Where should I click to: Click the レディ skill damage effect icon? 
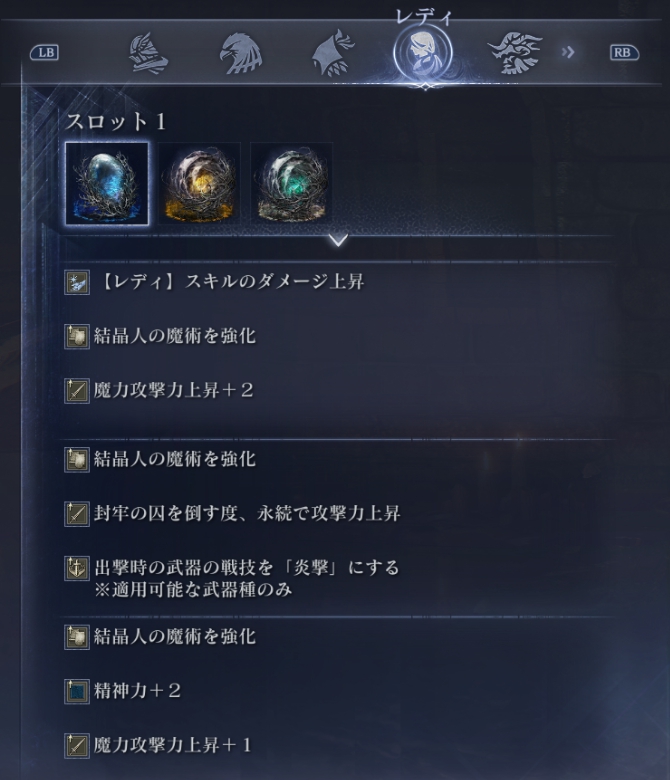coord(77,283)
